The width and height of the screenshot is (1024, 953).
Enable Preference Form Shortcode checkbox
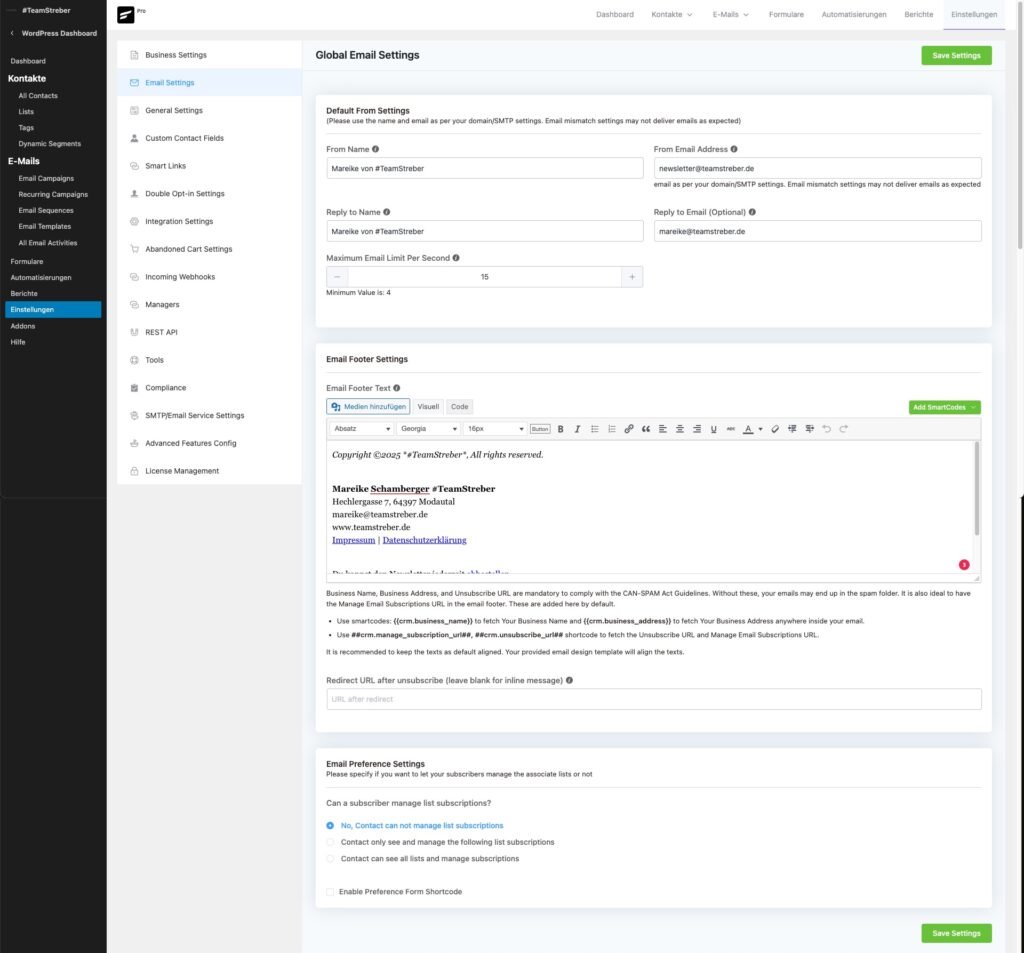[331, 892]
